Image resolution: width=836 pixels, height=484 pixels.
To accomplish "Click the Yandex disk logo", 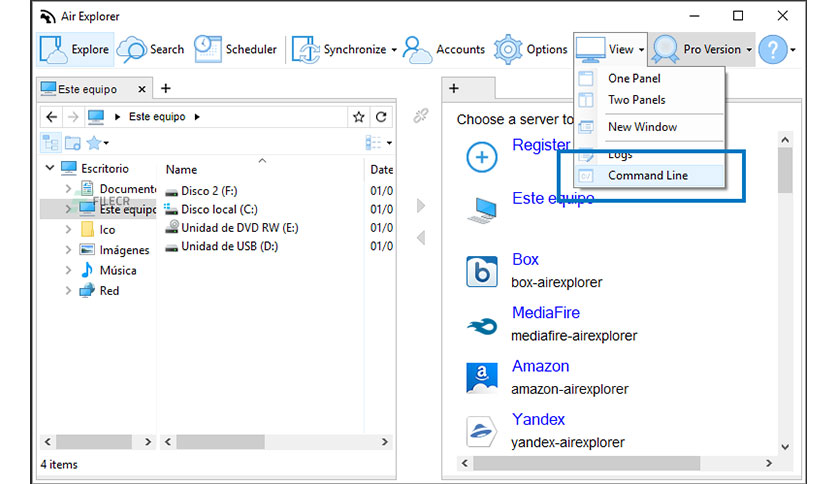I will (x=481, y=431).
